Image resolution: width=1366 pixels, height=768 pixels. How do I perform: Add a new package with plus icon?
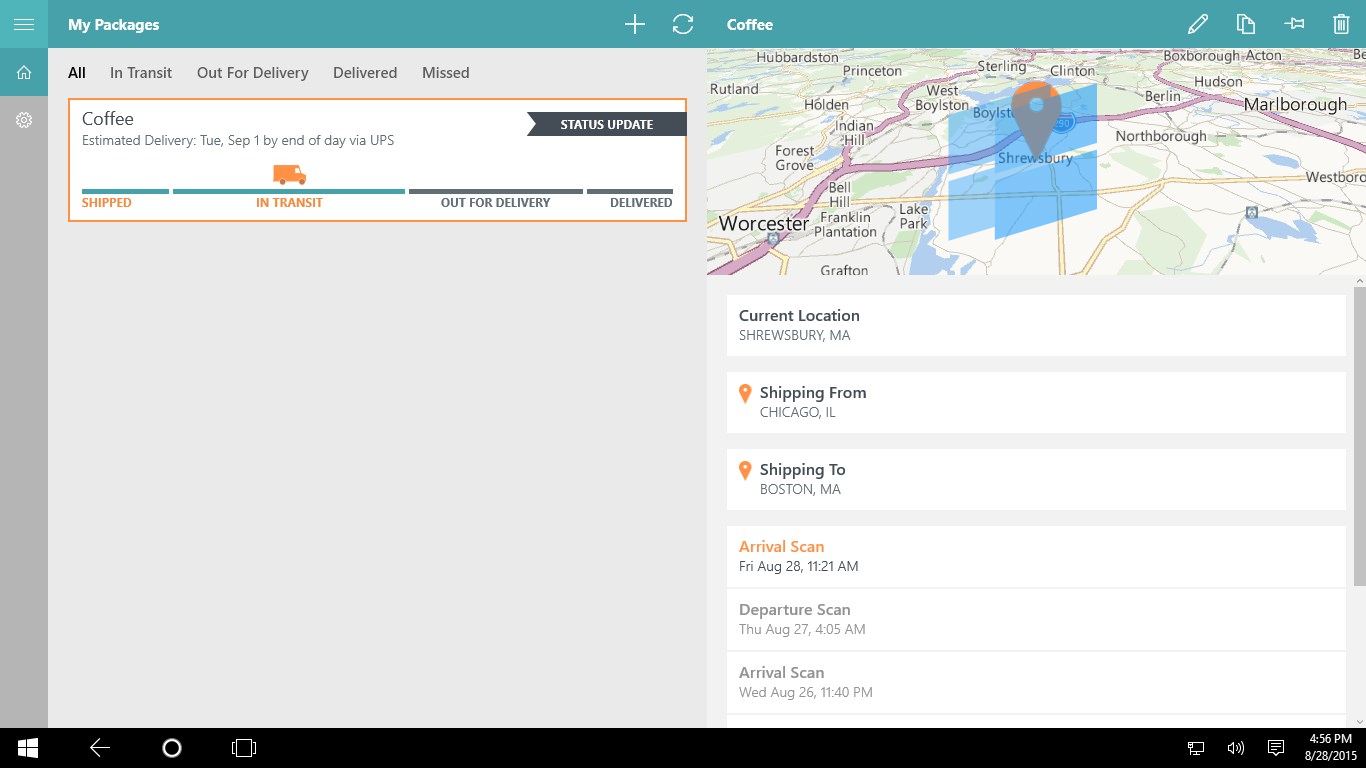(635, 24)
